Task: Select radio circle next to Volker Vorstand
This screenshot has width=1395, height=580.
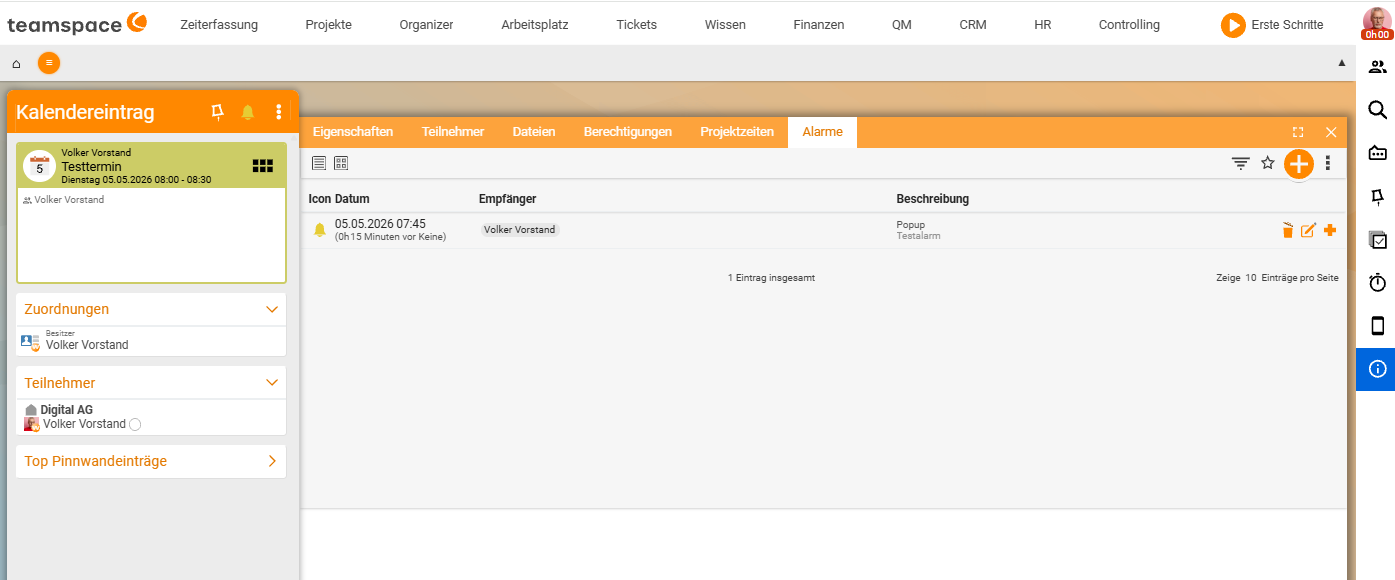Action: [135, 425]
